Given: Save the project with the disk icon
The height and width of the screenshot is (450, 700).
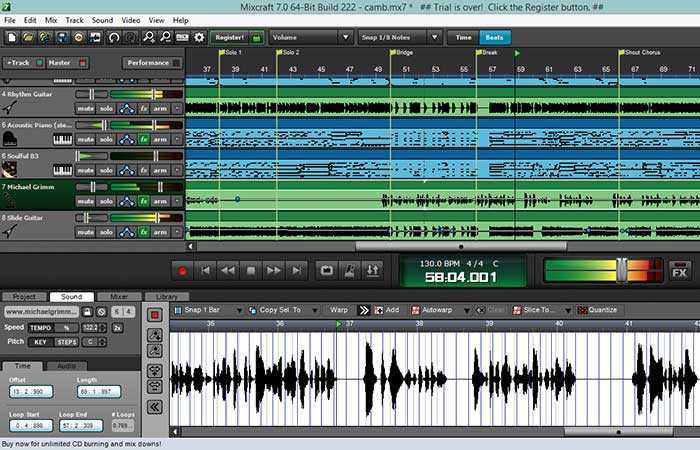Looking at the screenshot, I should click(62, 38).
